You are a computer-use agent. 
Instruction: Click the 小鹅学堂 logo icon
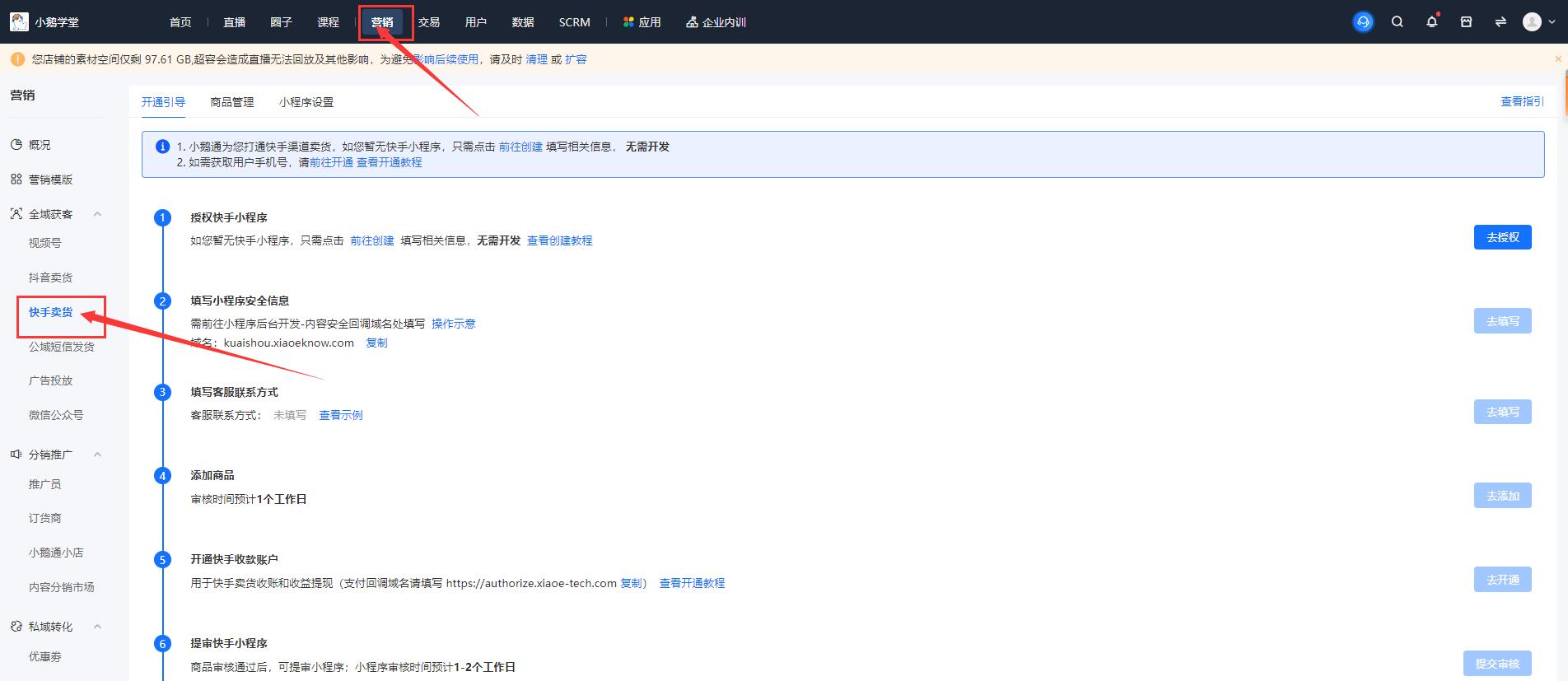[19, 22]
